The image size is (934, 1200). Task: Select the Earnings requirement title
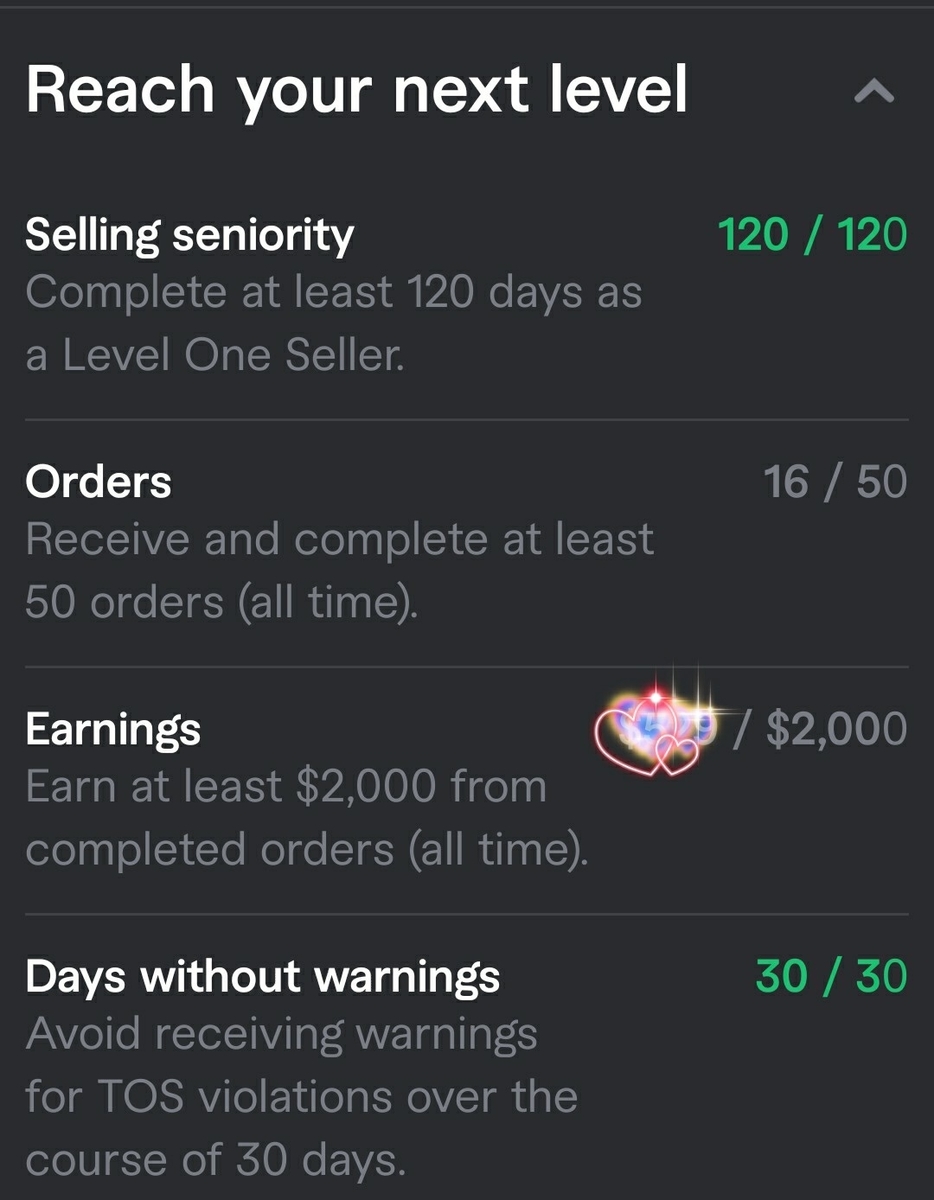[112, 729]
